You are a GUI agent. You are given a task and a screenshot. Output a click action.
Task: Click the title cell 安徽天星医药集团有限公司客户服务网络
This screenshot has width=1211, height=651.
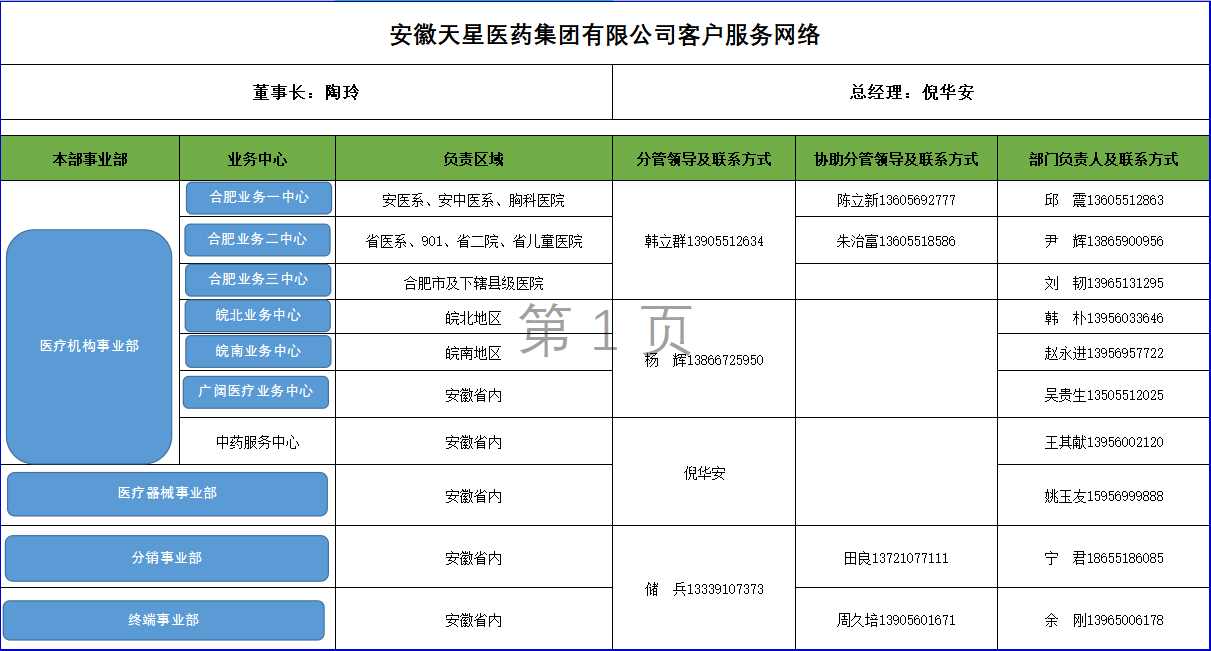(x=605, y=34)
